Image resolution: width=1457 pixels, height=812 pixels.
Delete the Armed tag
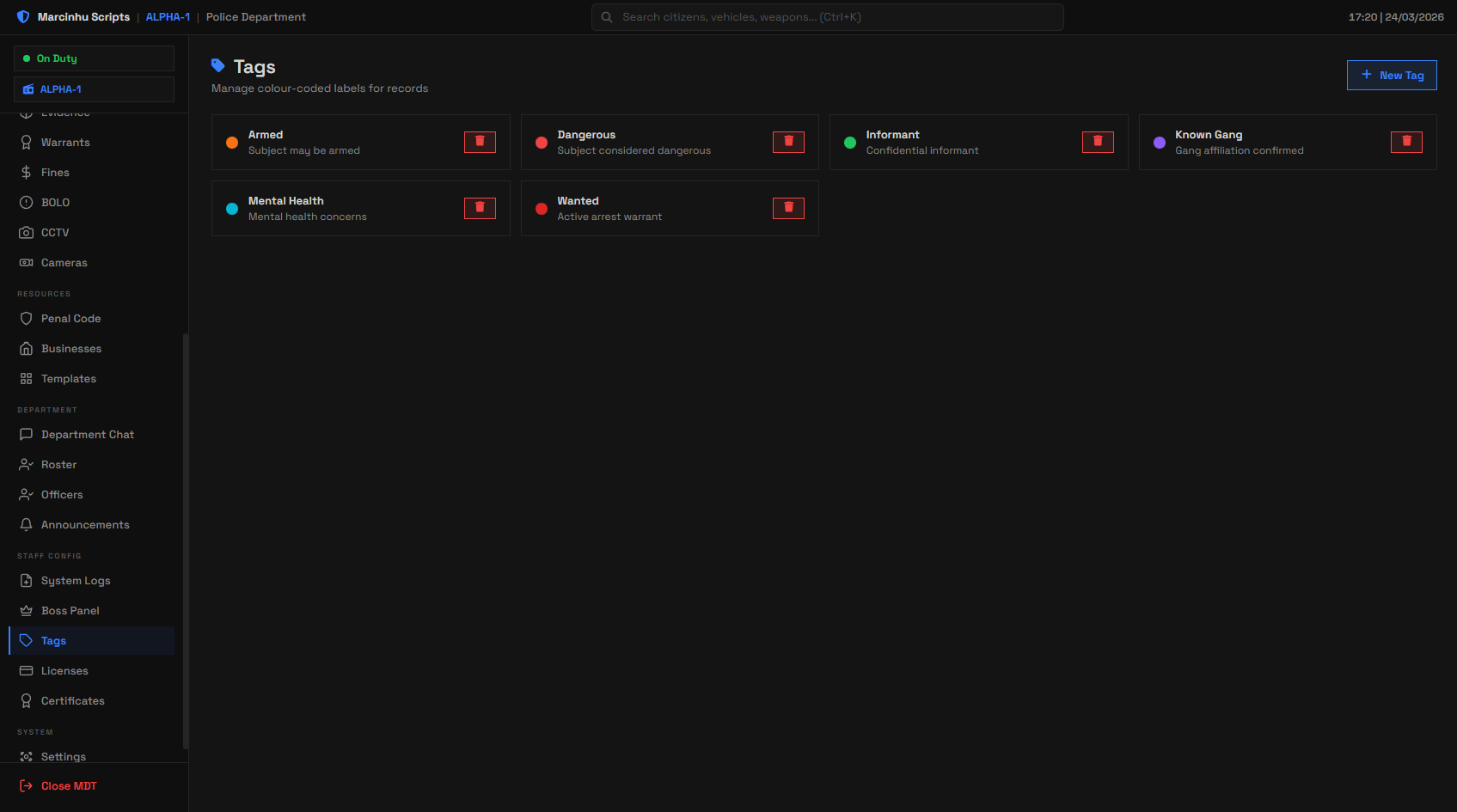pos(480,142)
